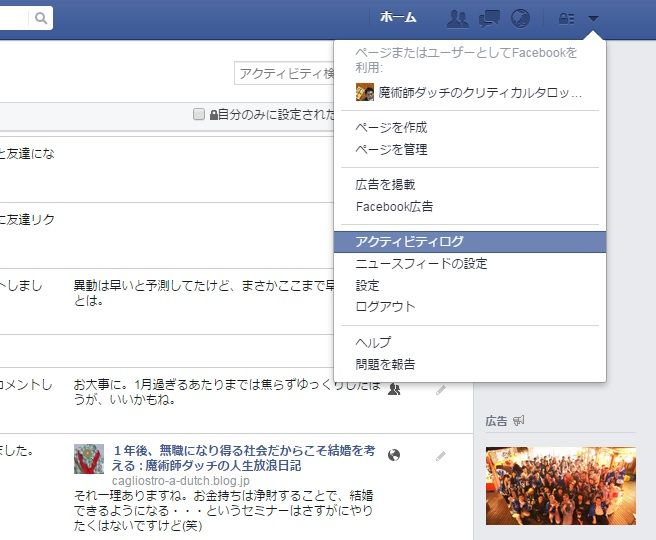
Task: Open the notifications globe icon
Action: point(520,18)
